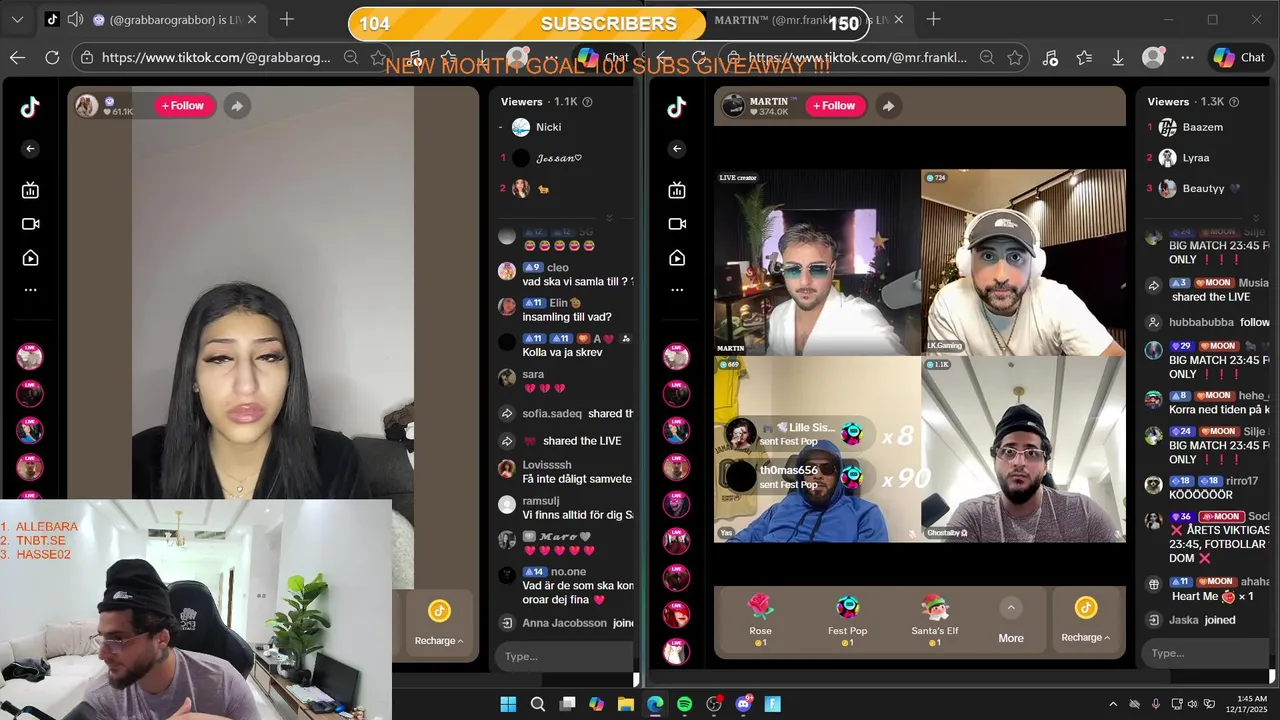Open Recharge coins in right window
Screen dimensions: 1280x720
[x=1085, y=620]
